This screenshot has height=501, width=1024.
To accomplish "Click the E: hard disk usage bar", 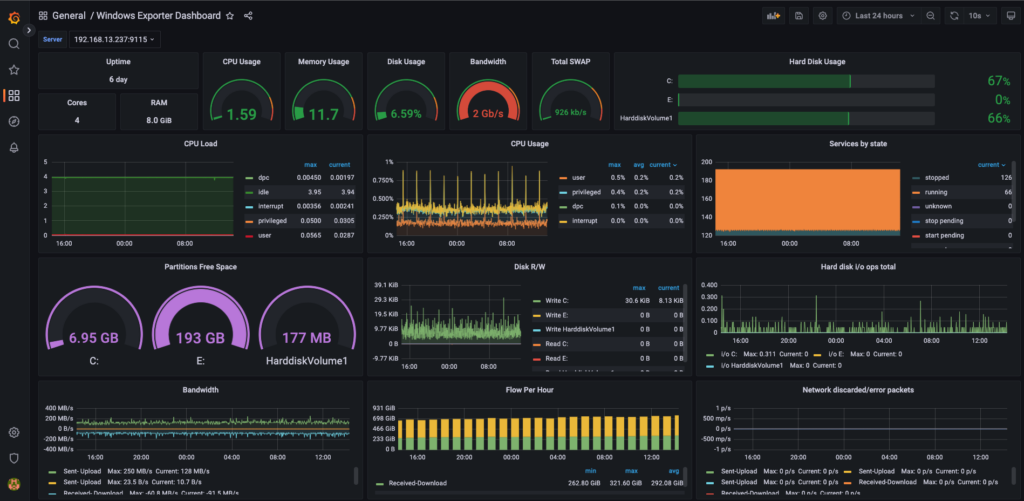I will click(807, 100).
